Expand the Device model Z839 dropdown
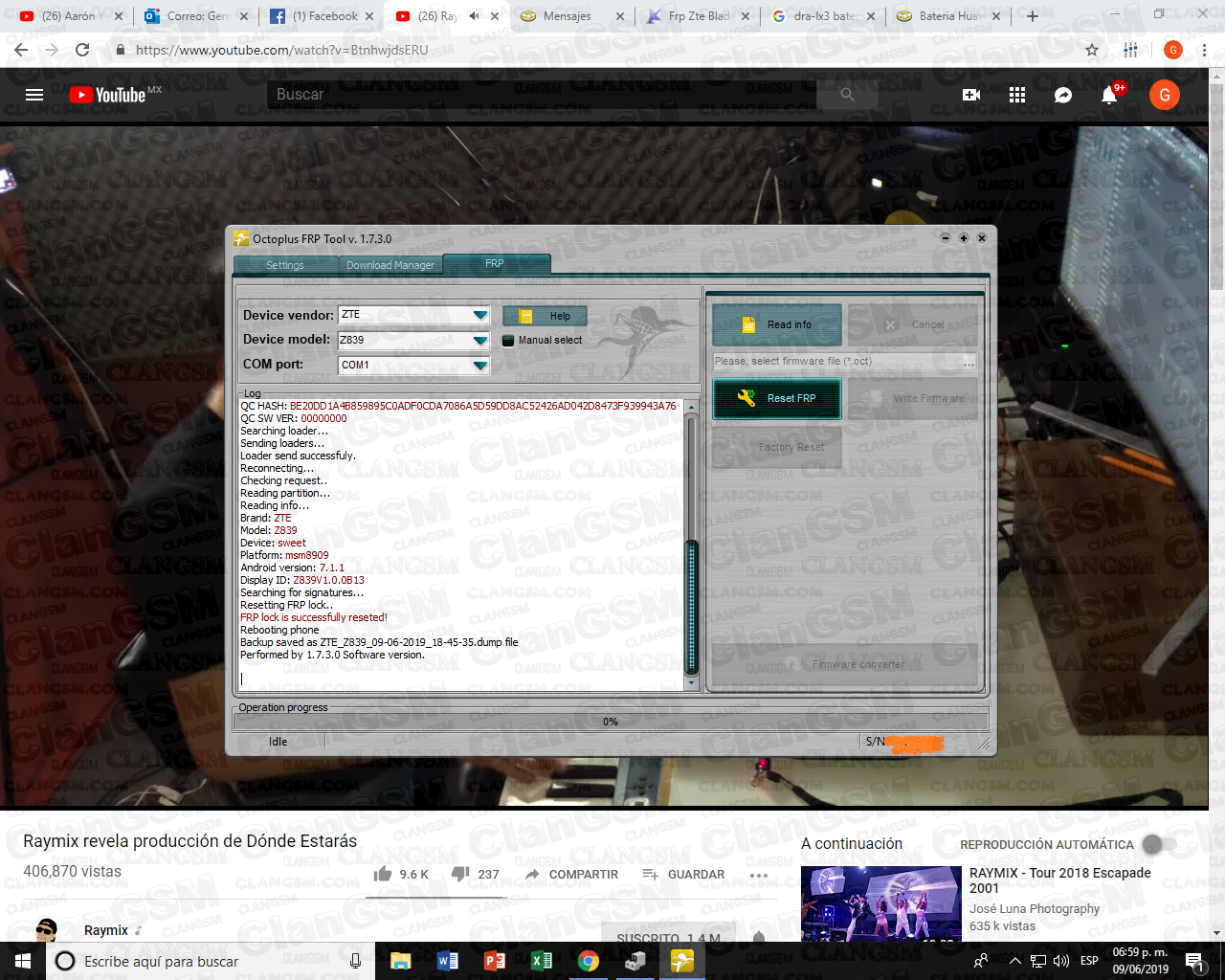 (480, 340)
